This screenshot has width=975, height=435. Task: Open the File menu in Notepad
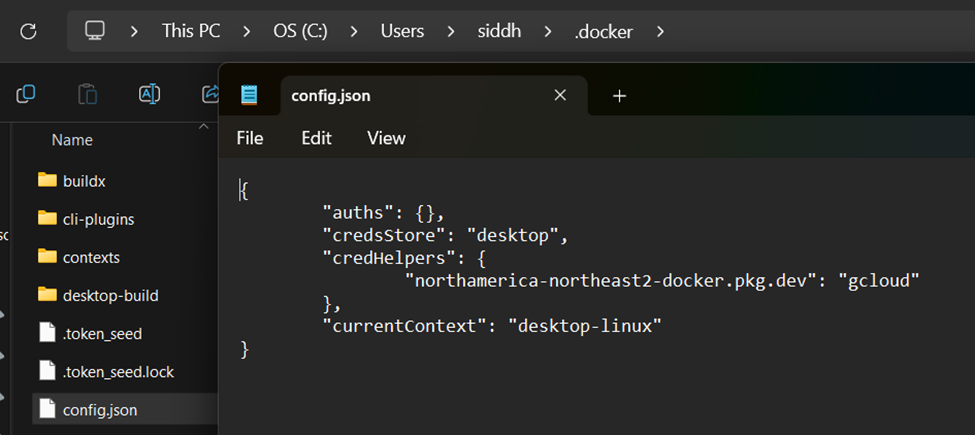click(250, 138)
